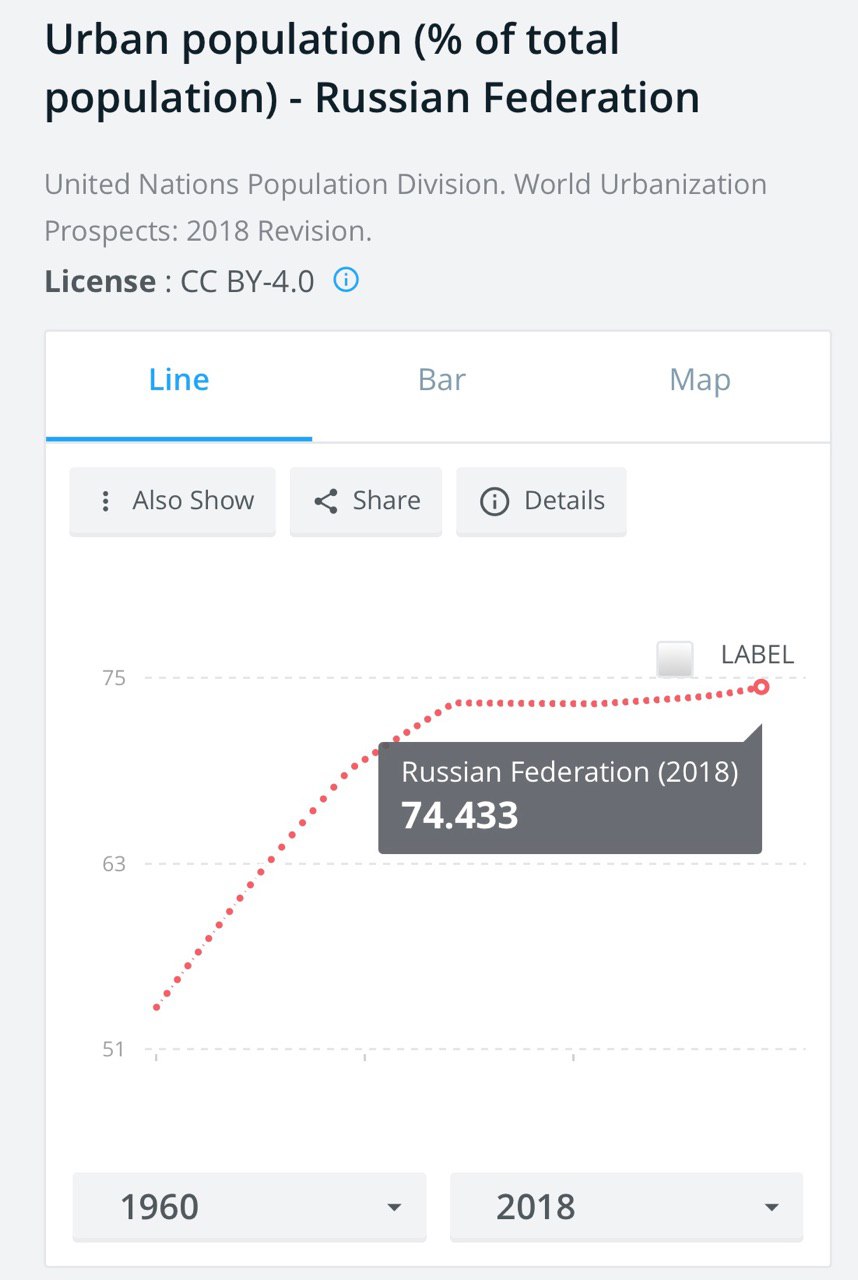The height and width of the screenshot is (1280, 858).
Task: Click the CC BY-4.0 license text
Action: (247, 281)
